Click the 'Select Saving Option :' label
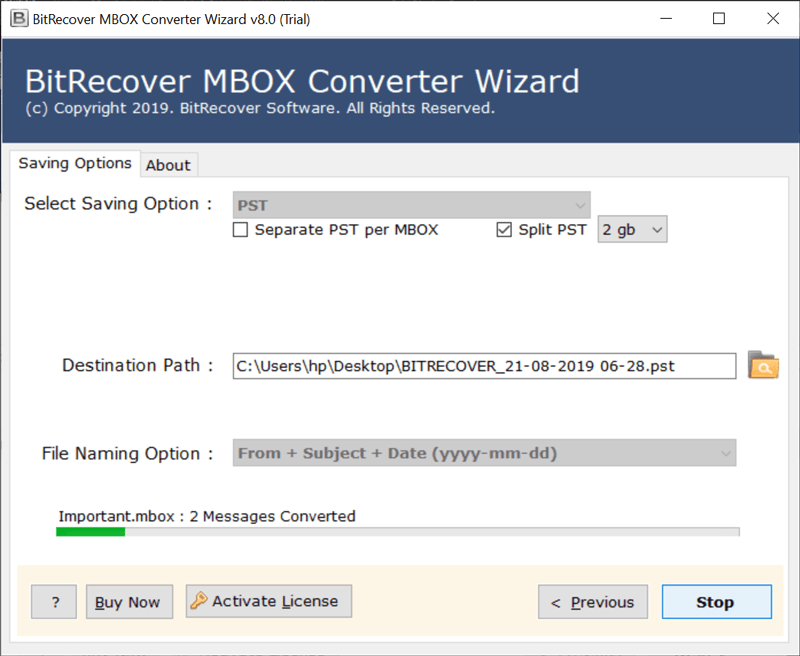This screenshot has height=656, width=800. (118, 204)
